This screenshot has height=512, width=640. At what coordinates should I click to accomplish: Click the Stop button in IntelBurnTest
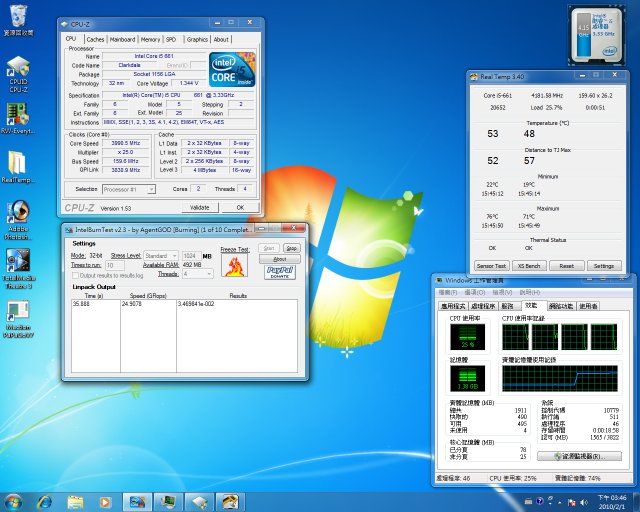(291, 248)
